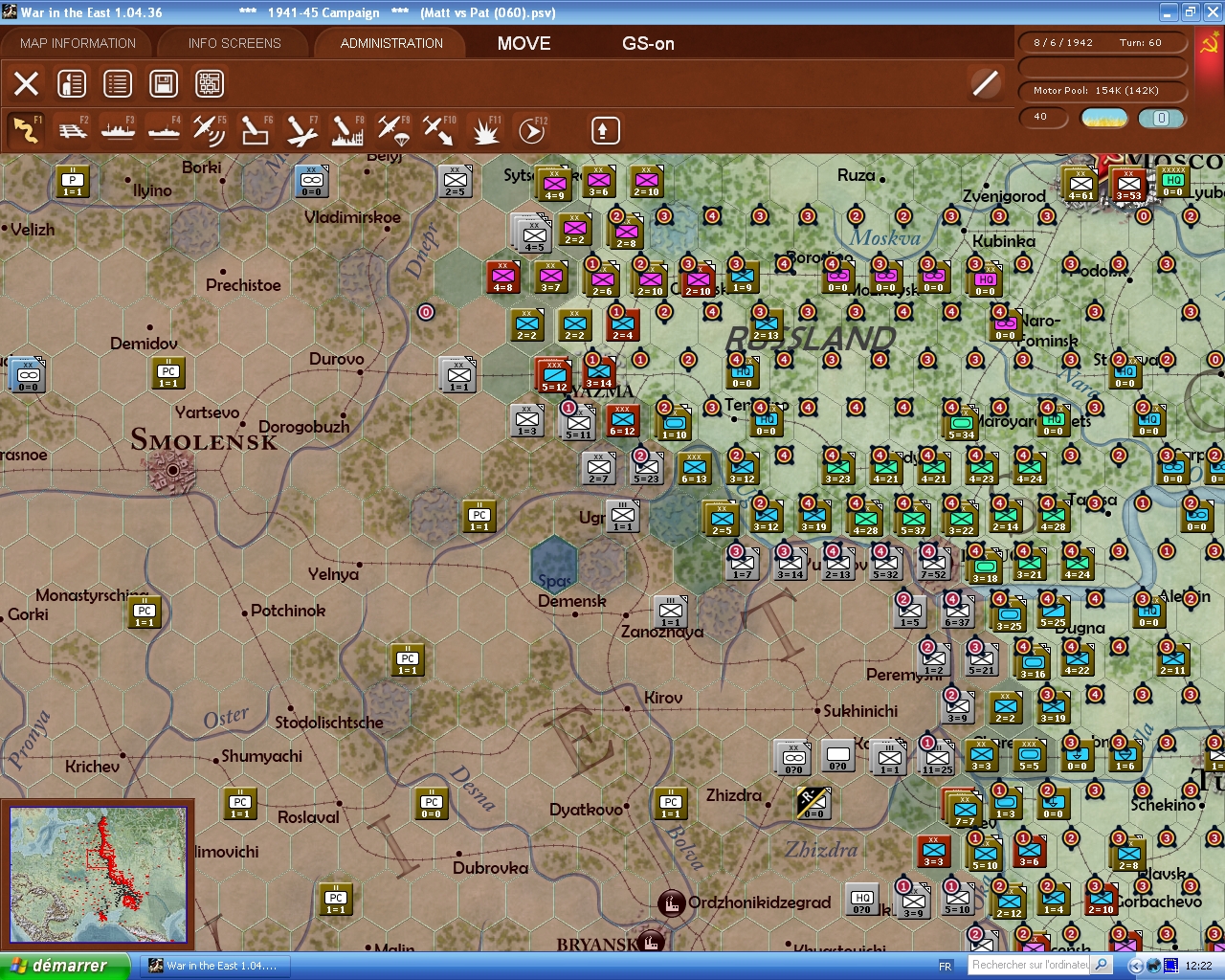Click the 12:22 system clock

[x=1198, y=966]
